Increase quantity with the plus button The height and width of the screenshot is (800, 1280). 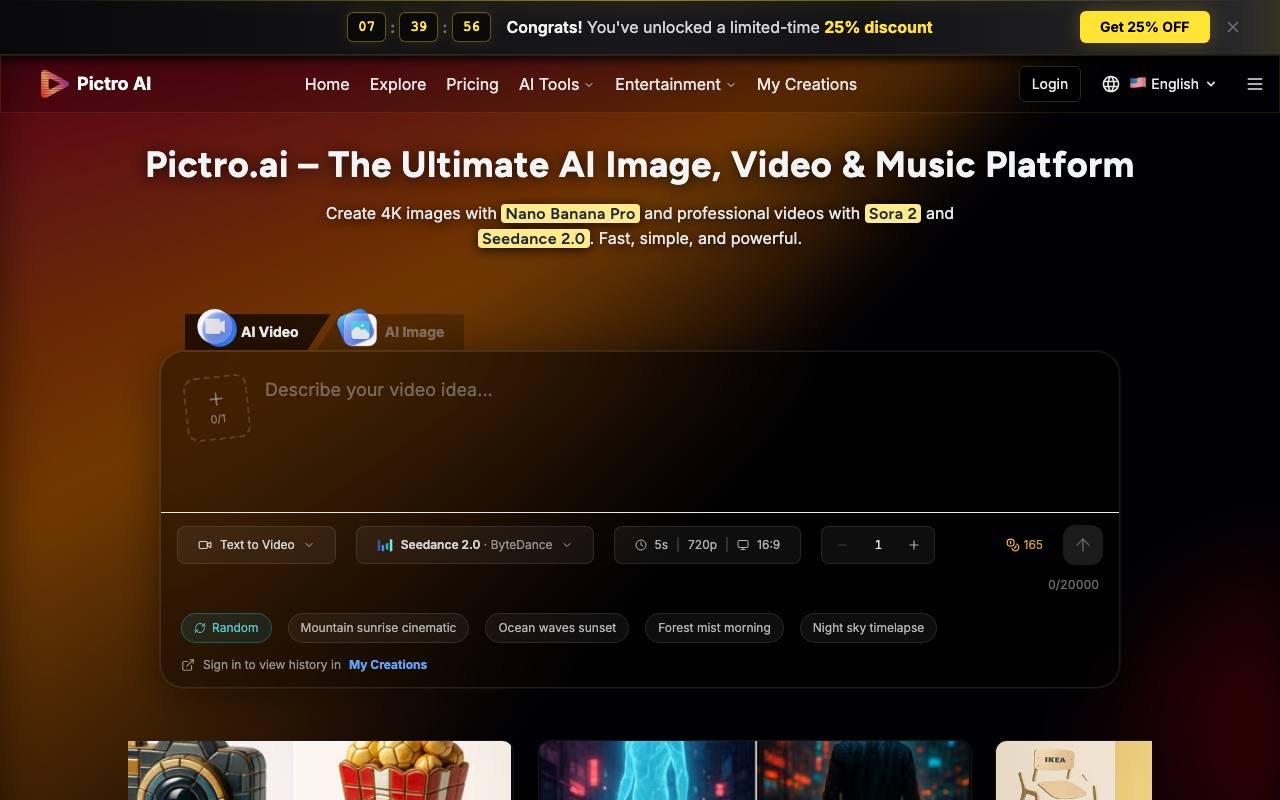(x=913, y=545)
